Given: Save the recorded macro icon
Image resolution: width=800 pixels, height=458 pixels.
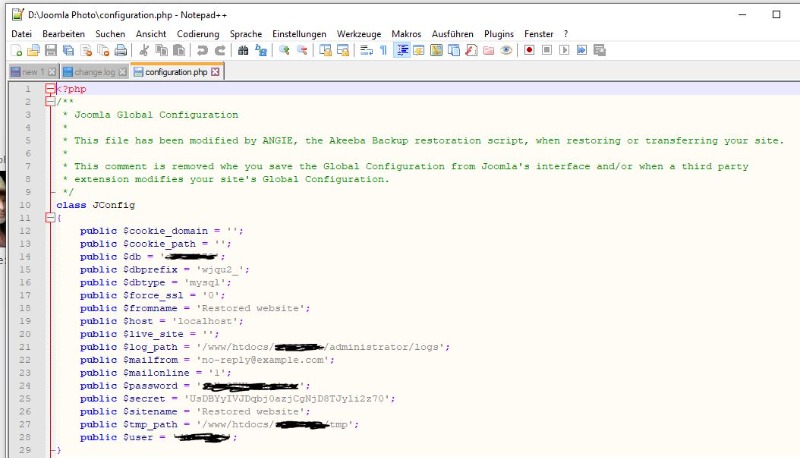Looking at the screenshot, I should coord(599,50).
